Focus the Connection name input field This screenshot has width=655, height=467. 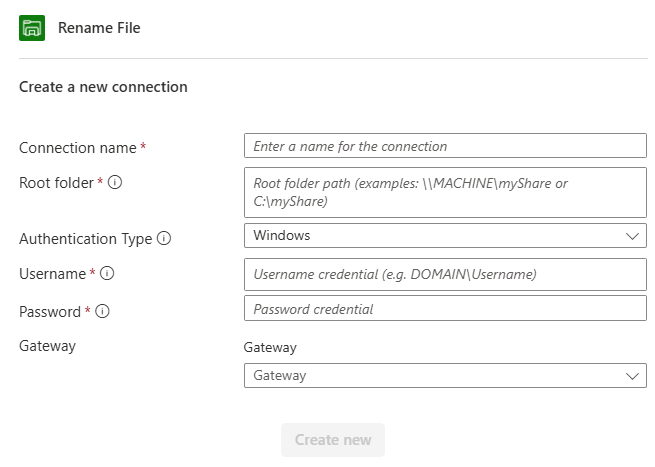445,146
